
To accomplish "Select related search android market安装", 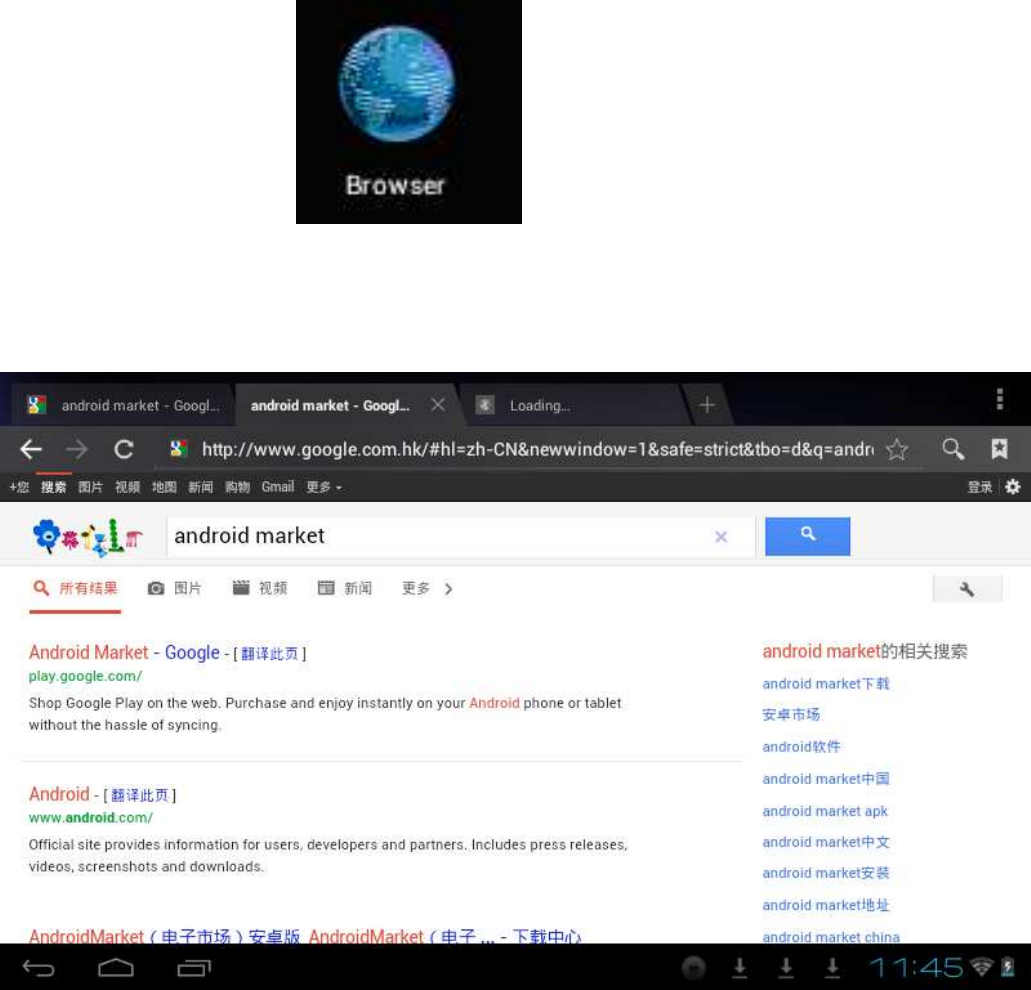I will pyautogui.click(x=826, y=873).
